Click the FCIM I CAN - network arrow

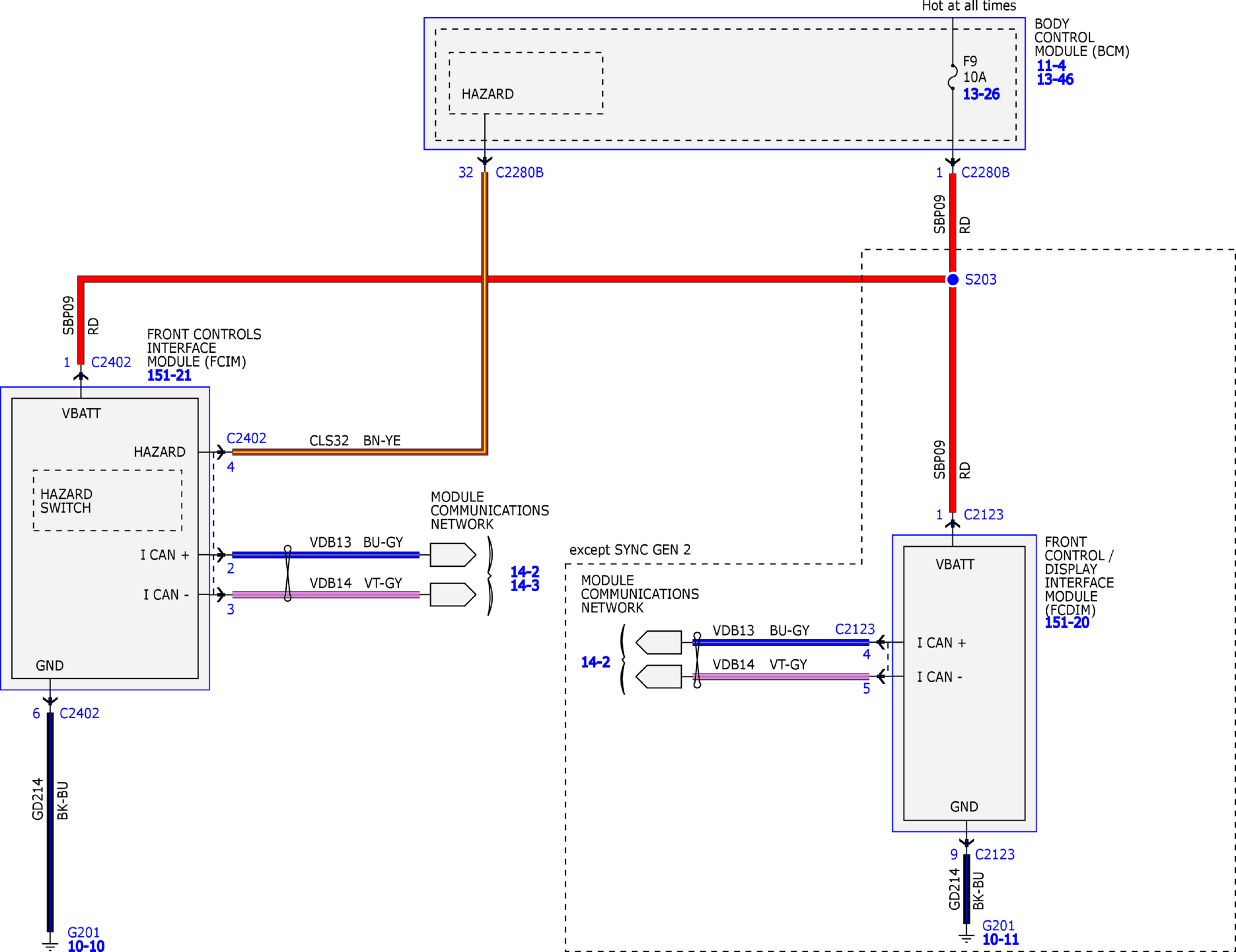click(453, 595)
